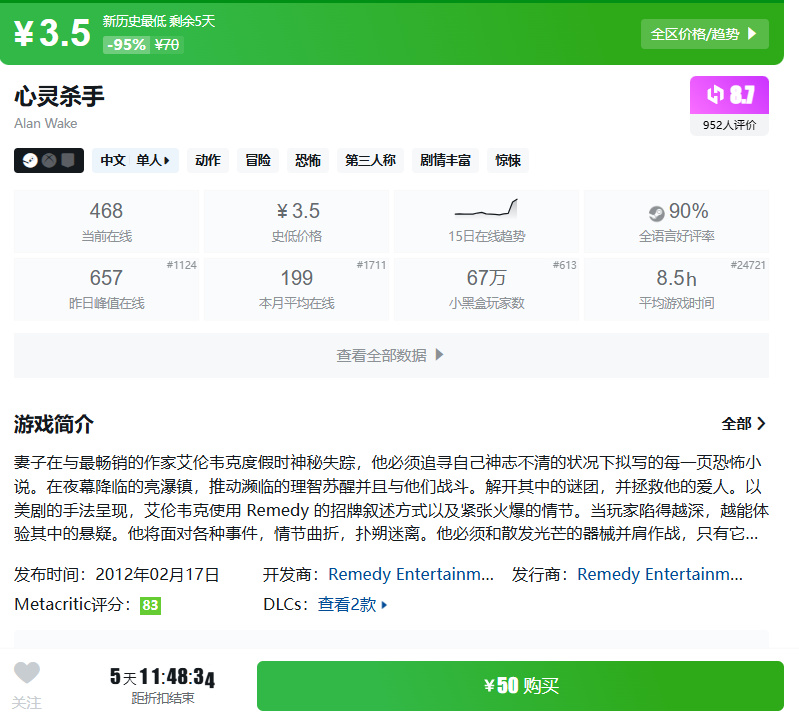This screenshot has width=799, height=716.
Task: Open the 468 当前在线 stat cell
Action: tap(106, 222)
